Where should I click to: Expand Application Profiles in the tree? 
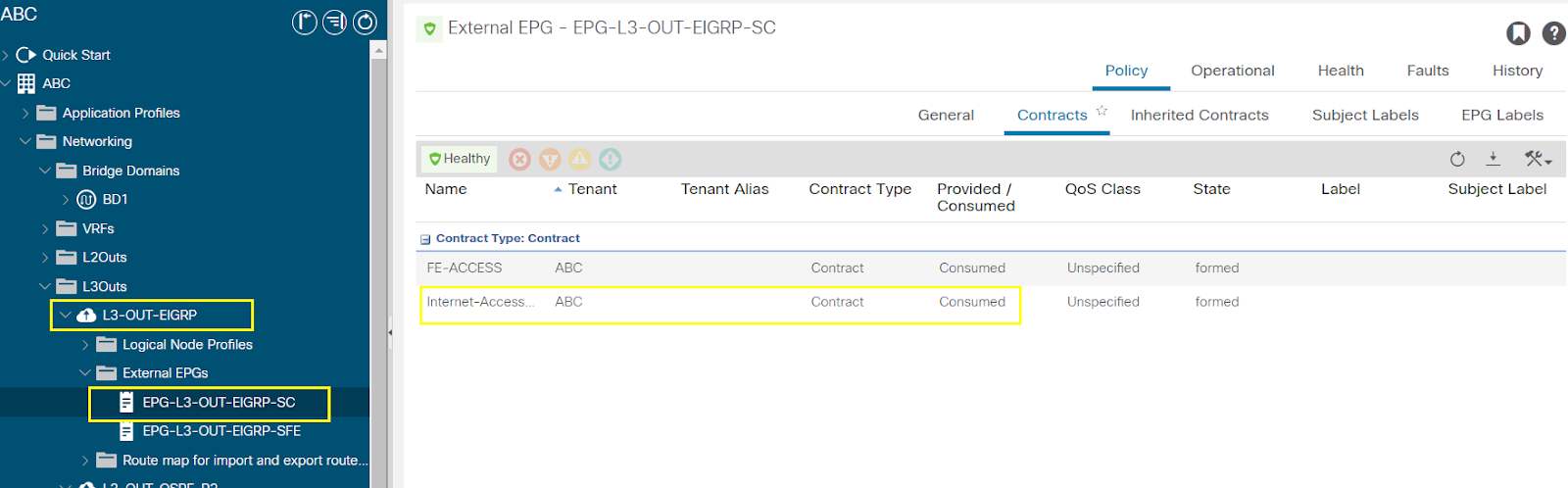click(25, 113)
